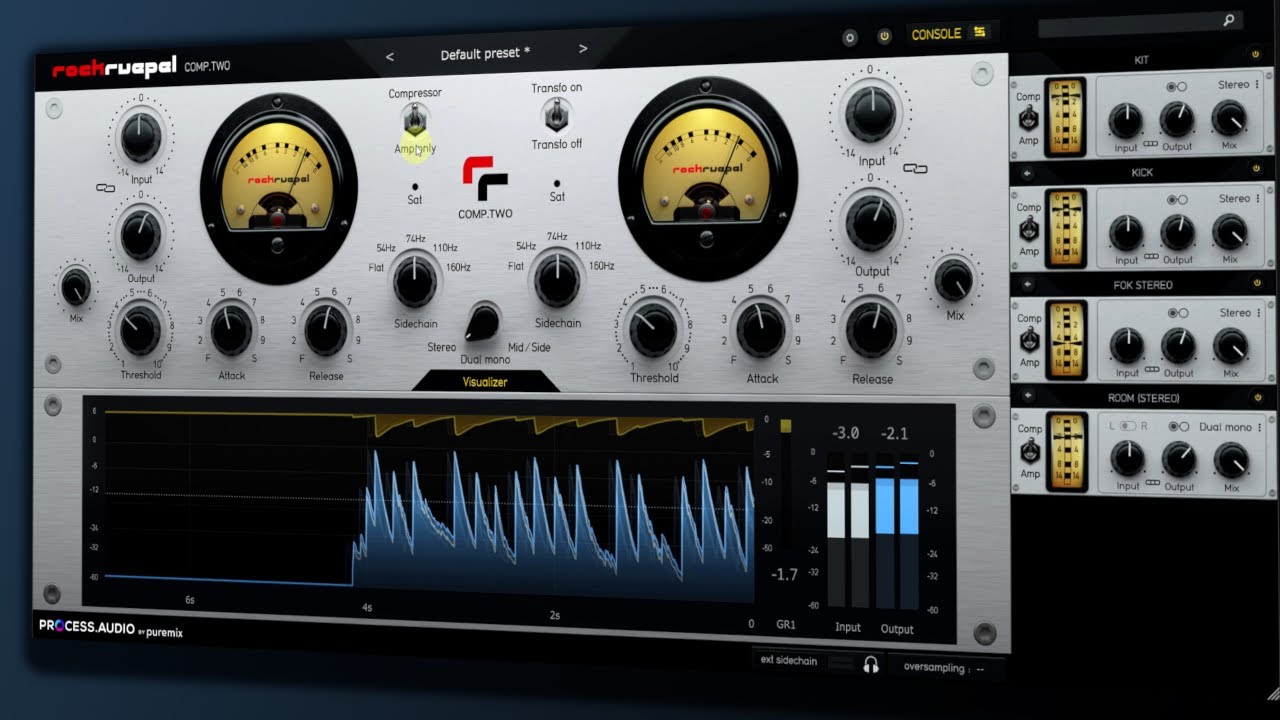Open the KICK Stereo mode menu
The image size is (1280, 720).
1238,199
